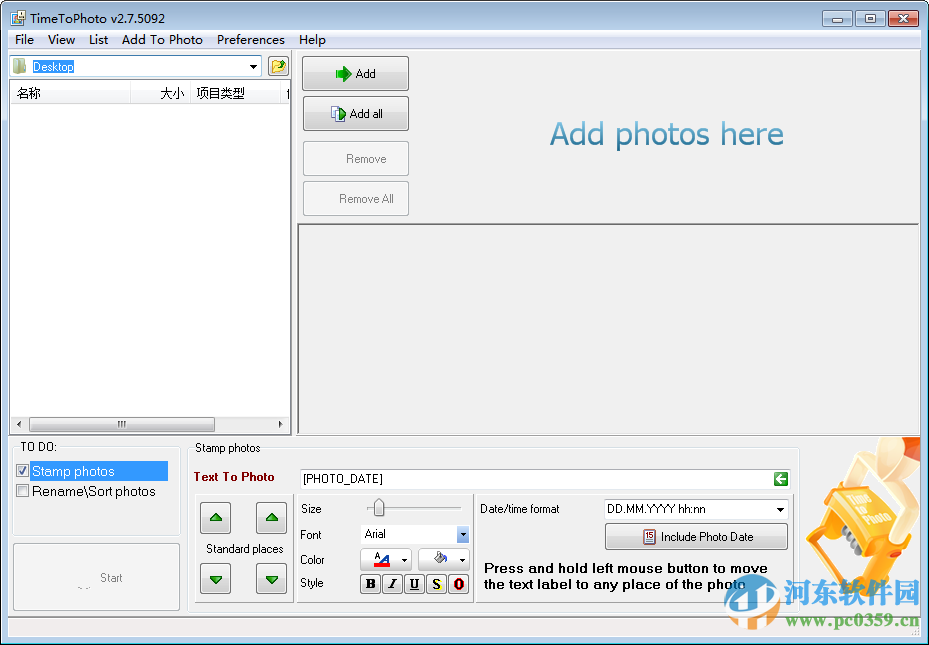Viewport: 929px width, 645px height.
Task: Click the scroll right arrow in file list
Action: [x=280, y=424]
